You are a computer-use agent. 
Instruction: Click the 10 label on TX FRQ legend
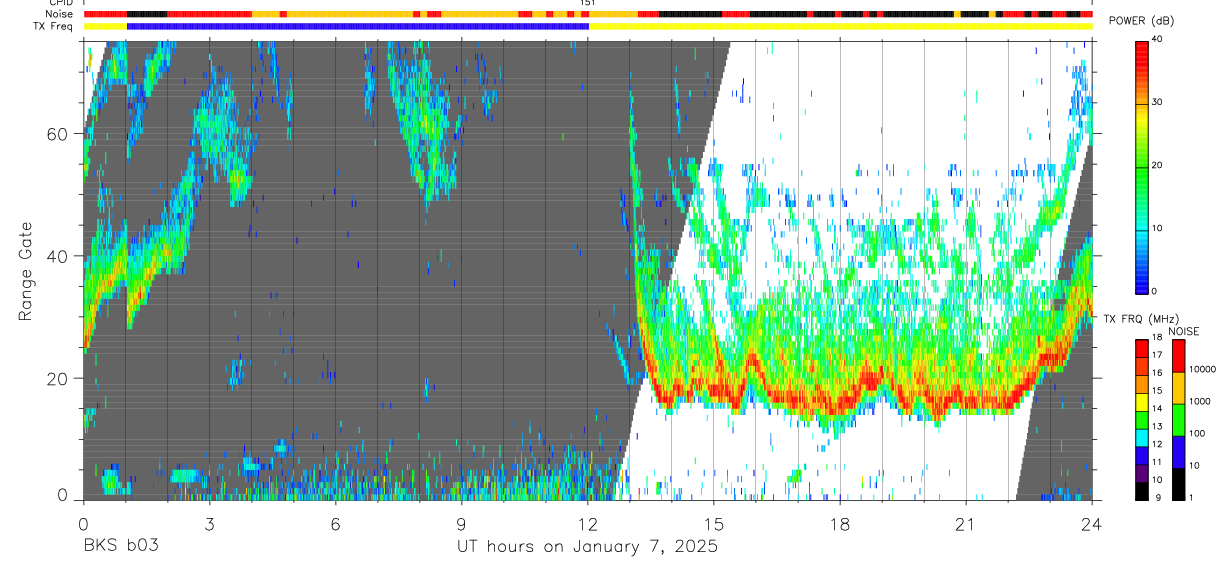tap(1157, 480)
